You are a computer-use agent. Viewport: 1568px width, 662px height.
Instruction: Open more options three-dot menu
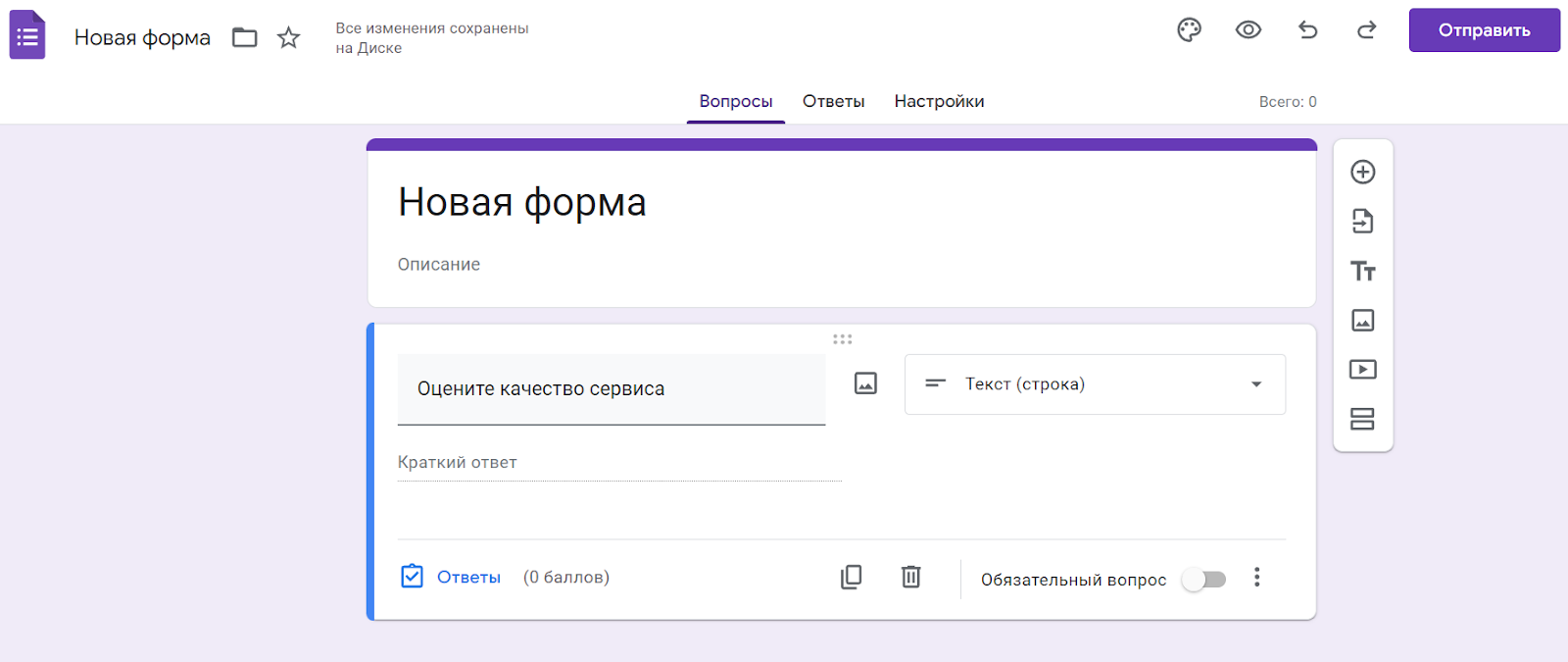[x=1256, y=578]
